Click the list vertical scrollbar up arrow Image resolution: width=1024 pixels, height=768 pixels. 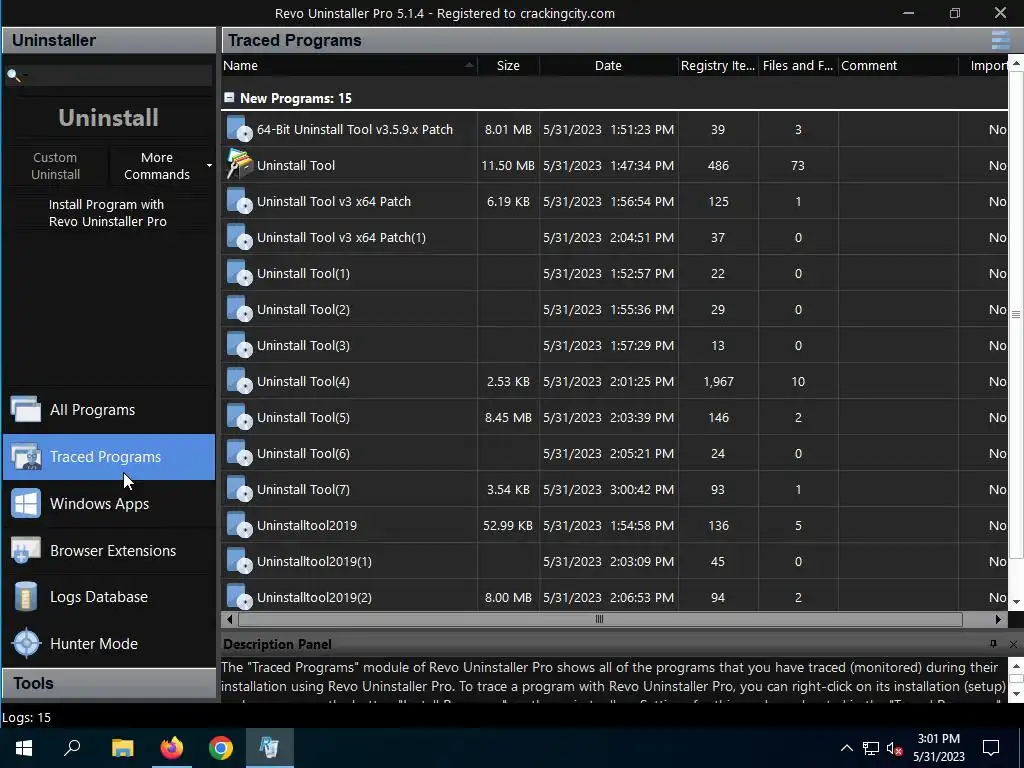click(x=1016, y=63)
